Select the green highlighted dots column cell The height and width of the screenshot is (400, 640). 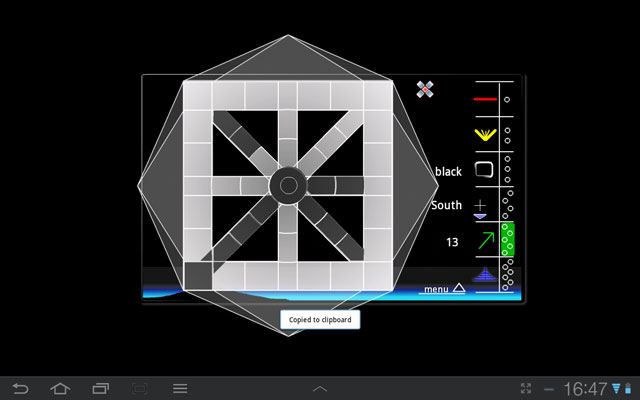click(x=507, y=239)
